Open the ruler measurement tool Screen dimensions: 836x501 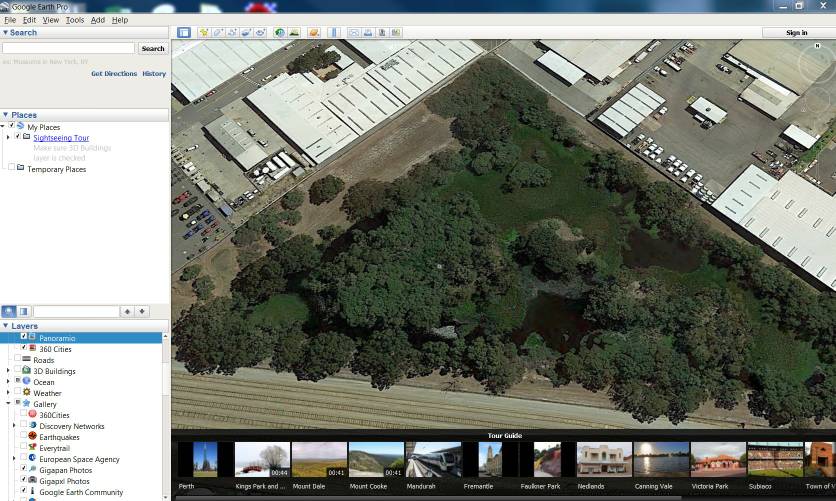(334, 33)
